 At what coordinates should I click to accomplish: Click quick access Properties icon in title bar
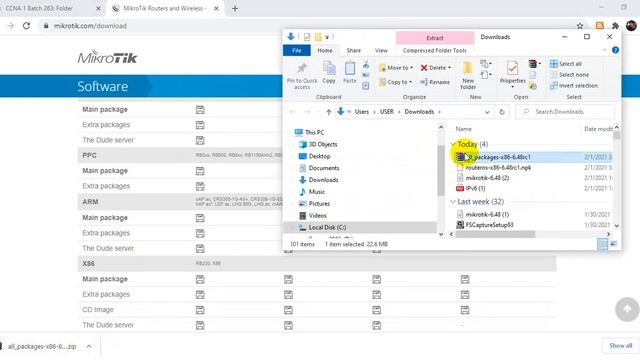pyautogui.click(x=307, y=37)
